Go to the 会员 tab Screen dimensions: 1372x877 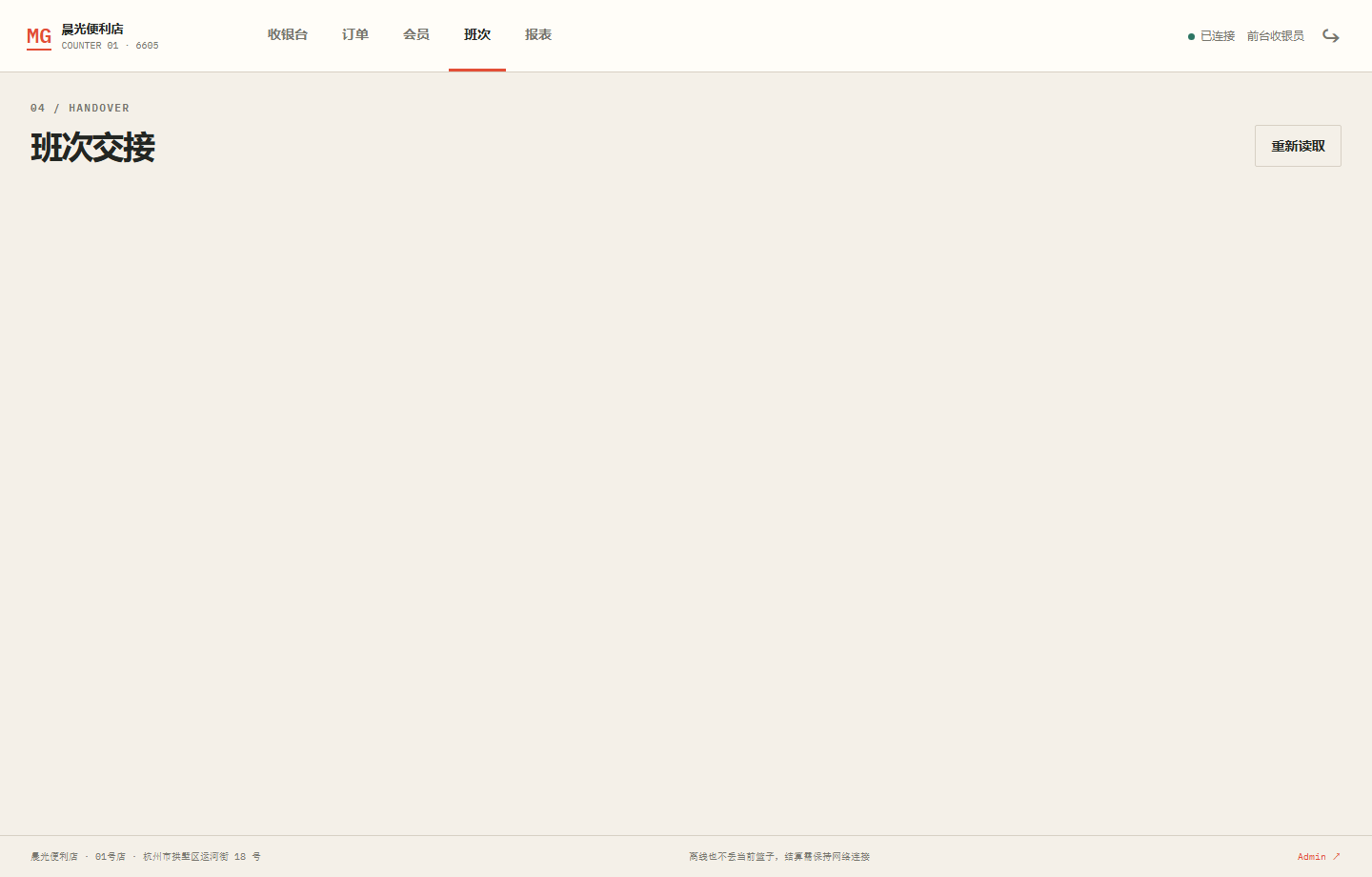[416, 35]
